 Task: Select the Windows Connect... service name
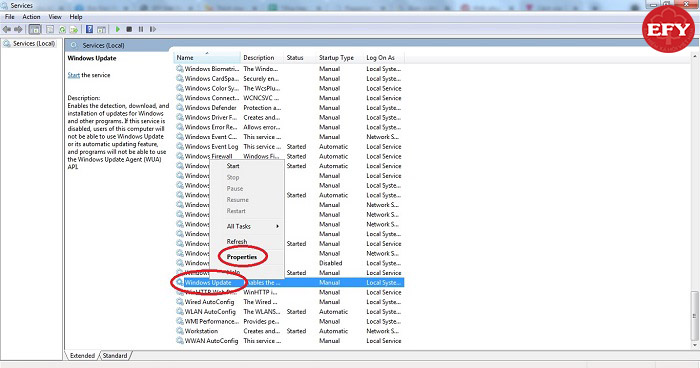(212, 98)
